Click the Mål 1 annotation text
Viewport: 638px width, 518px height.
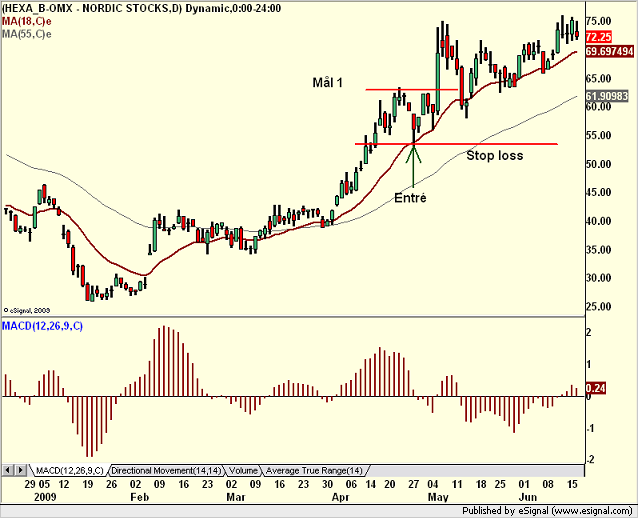[328, 83]
